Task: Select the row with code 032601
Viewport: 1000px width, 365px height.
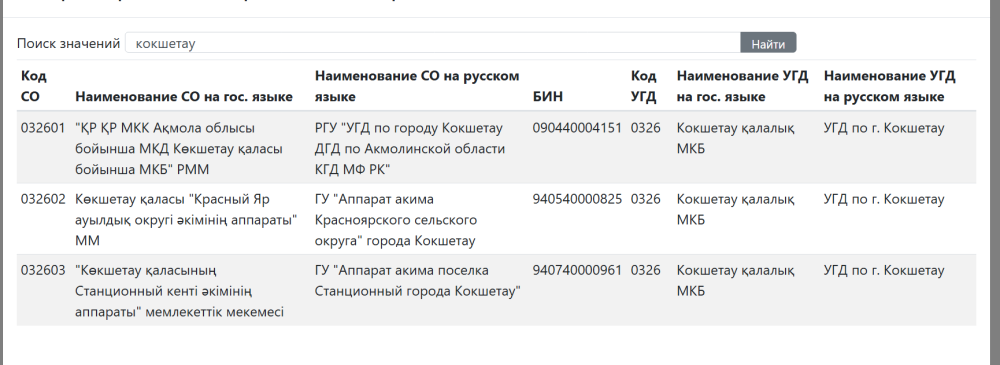Action: click(x=496, y=148)
